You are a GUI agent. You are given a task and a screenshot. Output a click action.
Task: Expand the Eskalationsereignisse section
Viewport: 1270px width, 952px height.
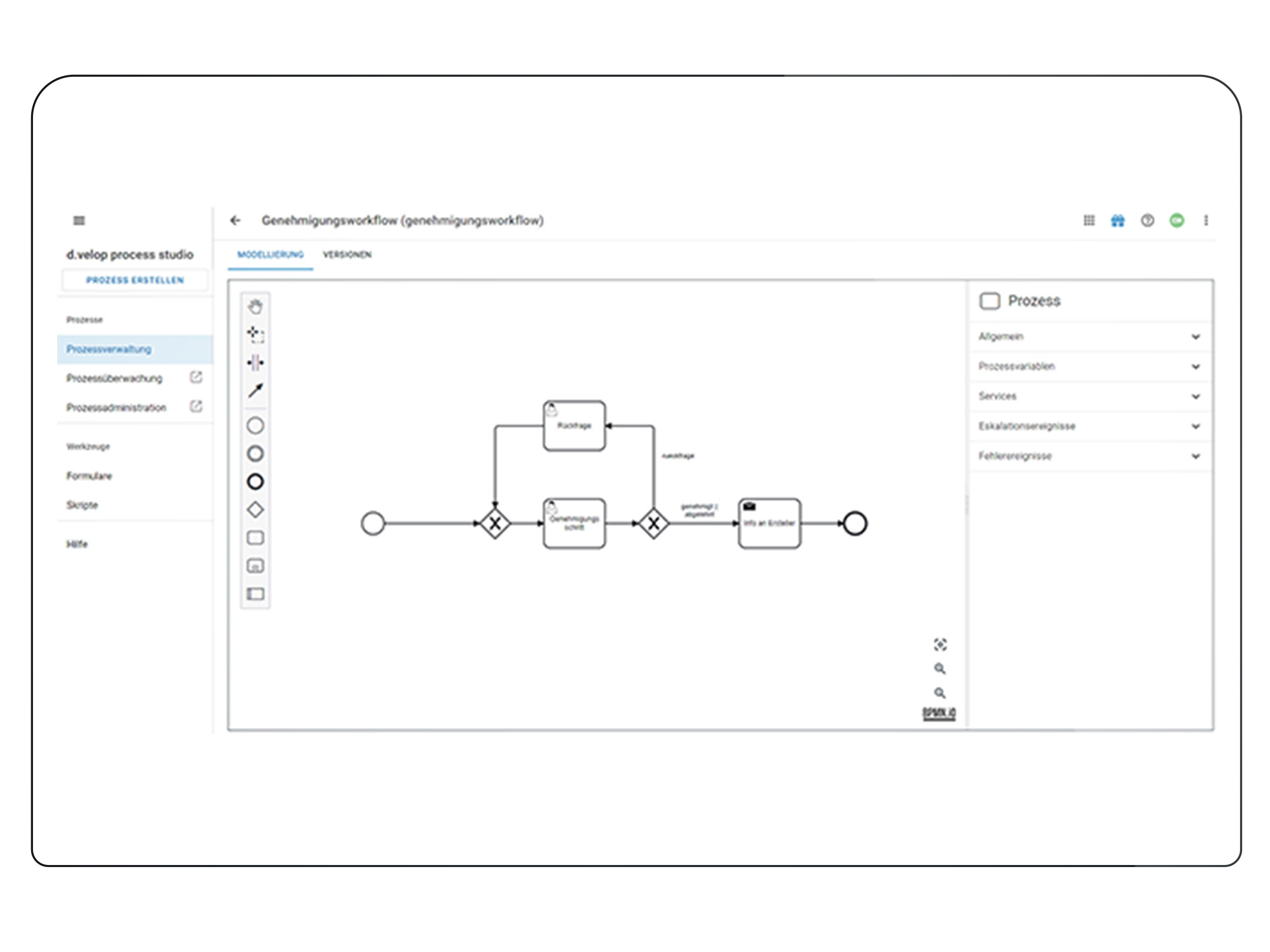pyautogui.click(x=1091, y=426)
